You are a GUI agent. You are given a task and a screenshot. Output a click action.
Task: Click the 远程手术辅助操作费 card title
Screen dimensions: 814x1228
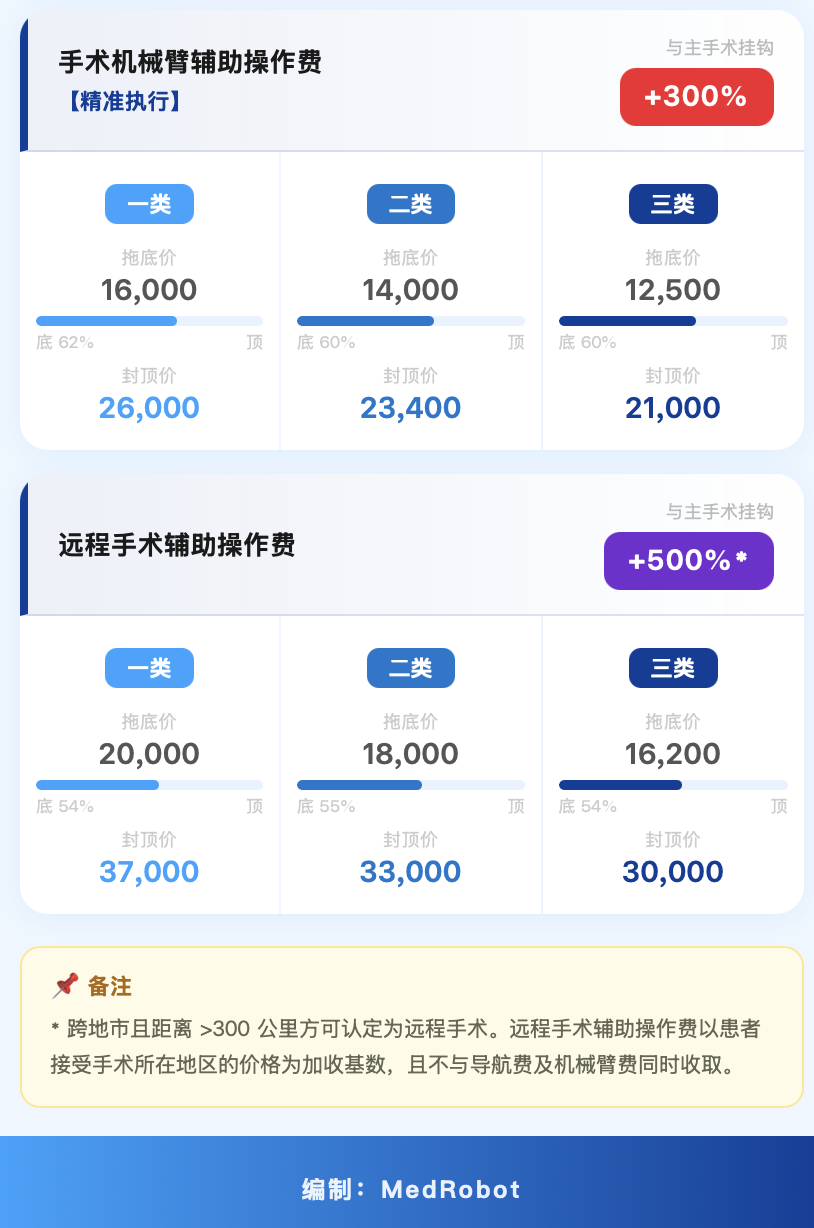coord(177,545)
